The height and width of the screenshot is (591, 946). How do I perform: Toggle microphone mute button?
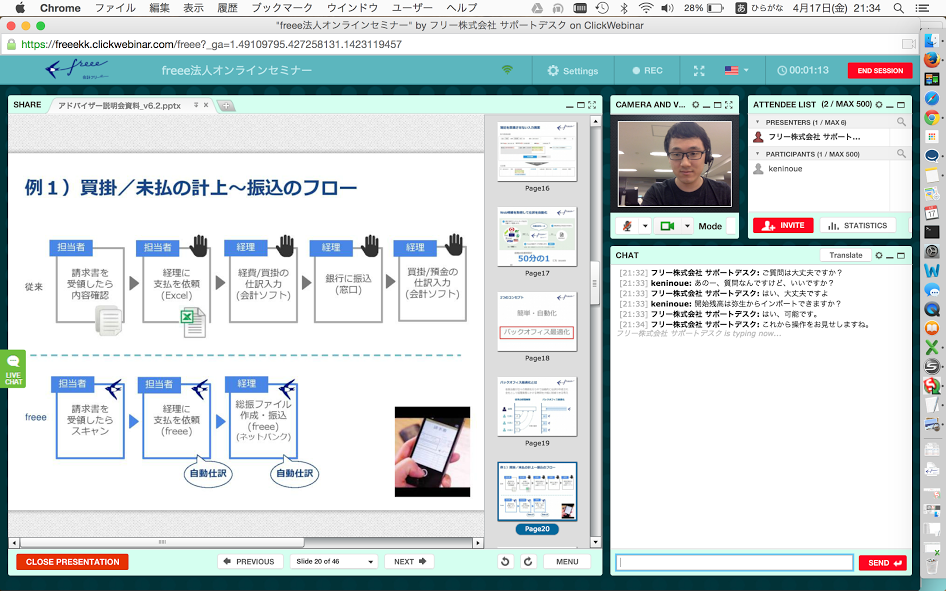click(627, 226)
